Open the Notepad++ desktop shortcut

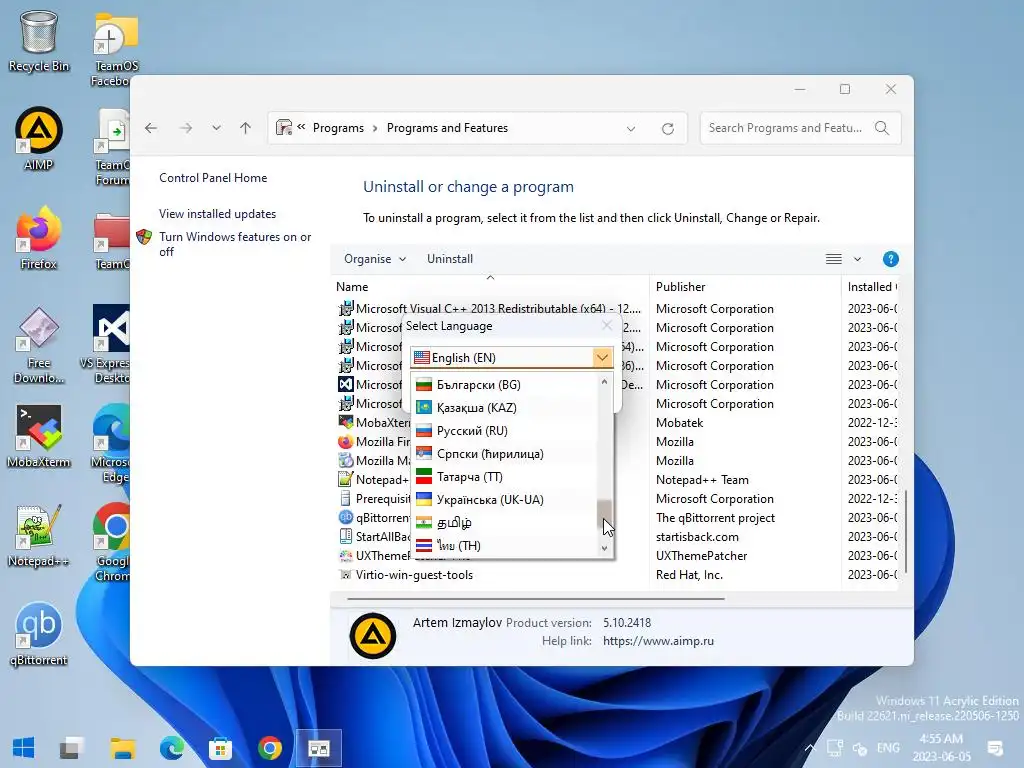coord(39,536)
